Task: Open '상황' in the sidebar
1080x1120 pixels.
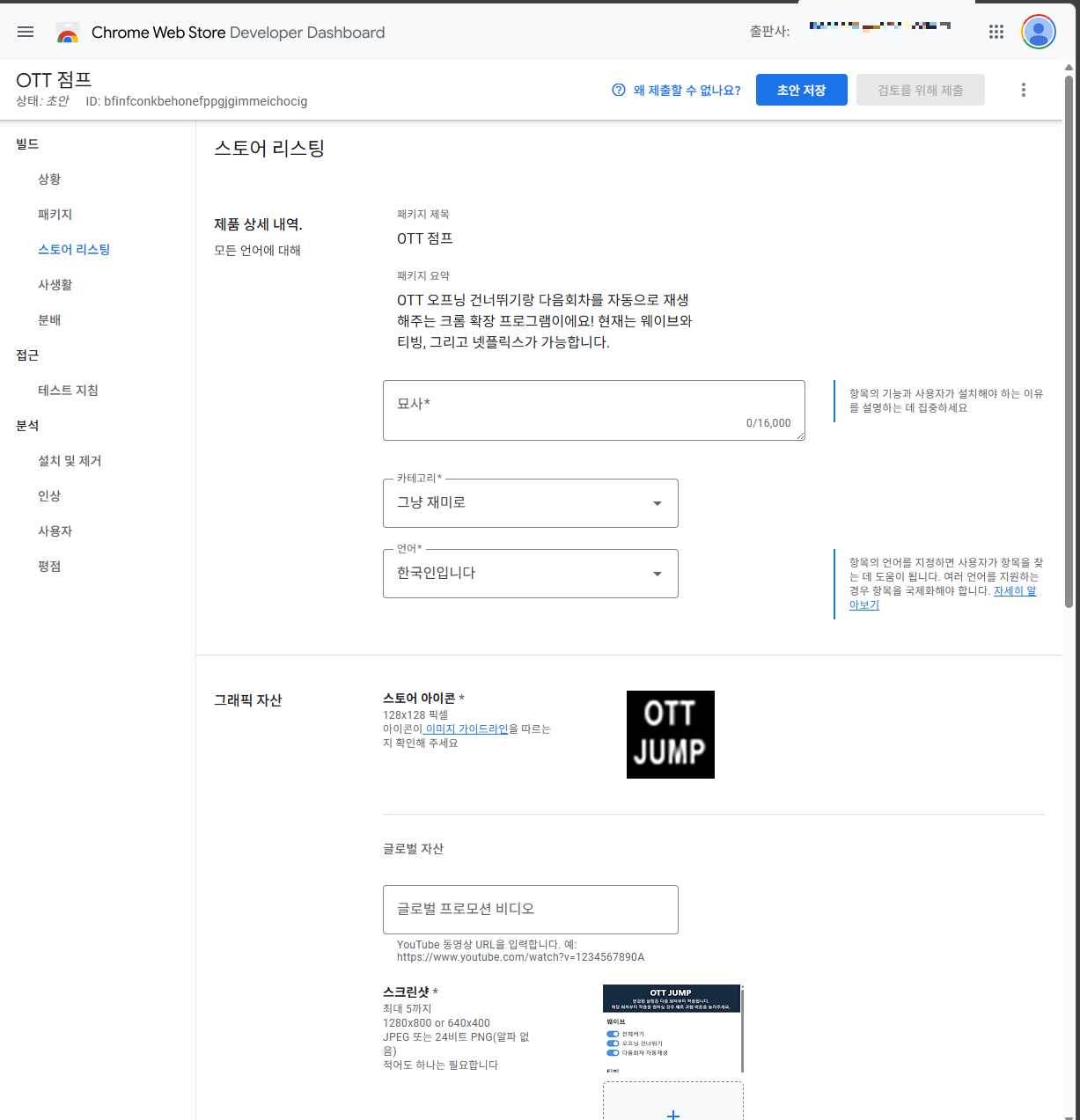Action: click(49, 179)
